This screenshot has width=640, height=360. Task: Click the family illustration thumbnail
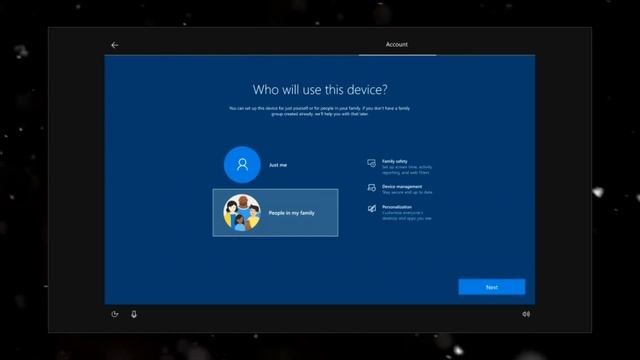point(242,213)
